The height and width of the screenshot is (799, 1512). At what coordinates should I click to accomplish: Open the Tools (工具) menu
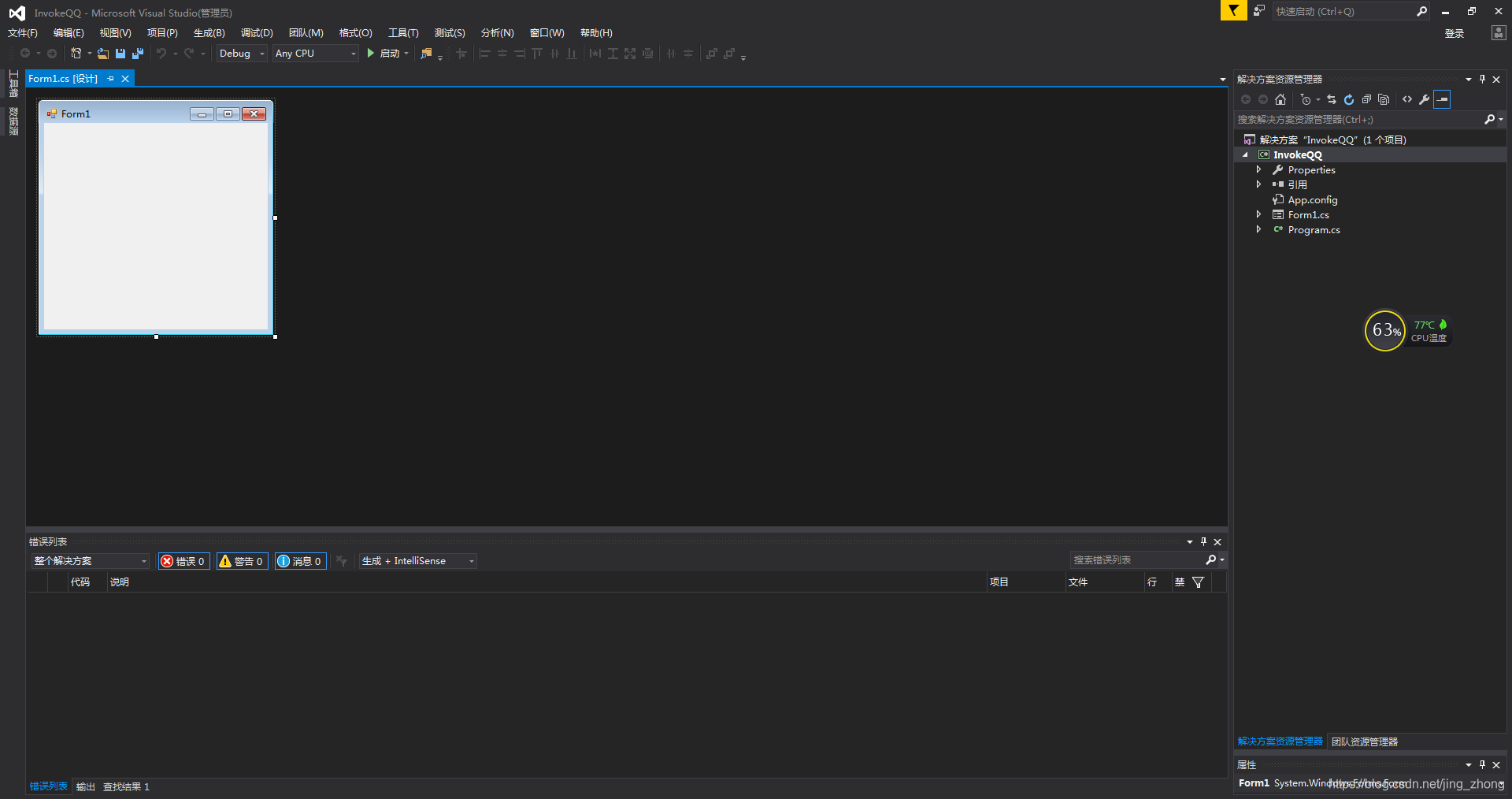[403, 33]
